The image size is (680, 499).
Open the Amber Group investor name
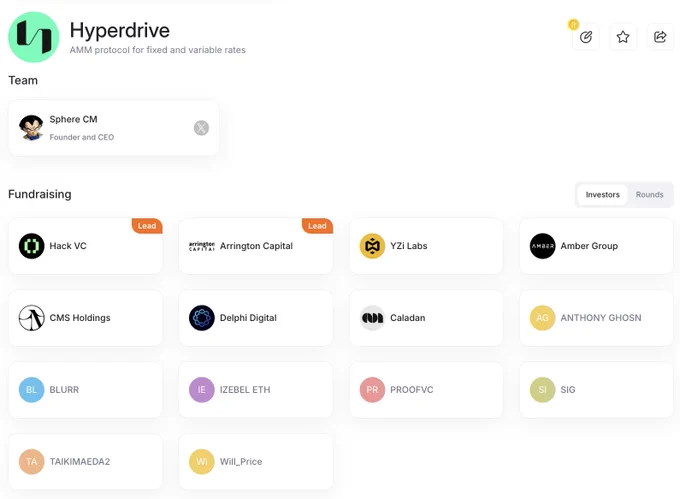589,246
